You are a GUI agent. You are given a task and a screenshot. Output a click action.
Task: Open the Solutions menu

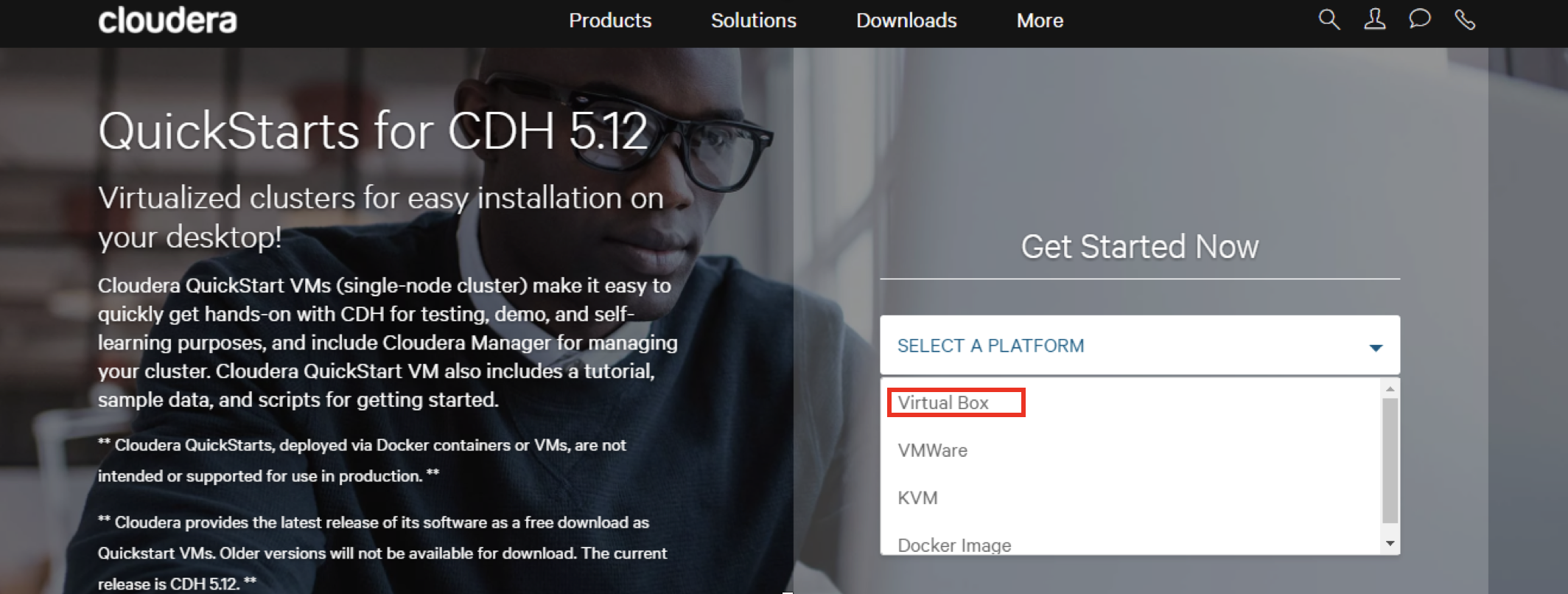pos(754,21)
